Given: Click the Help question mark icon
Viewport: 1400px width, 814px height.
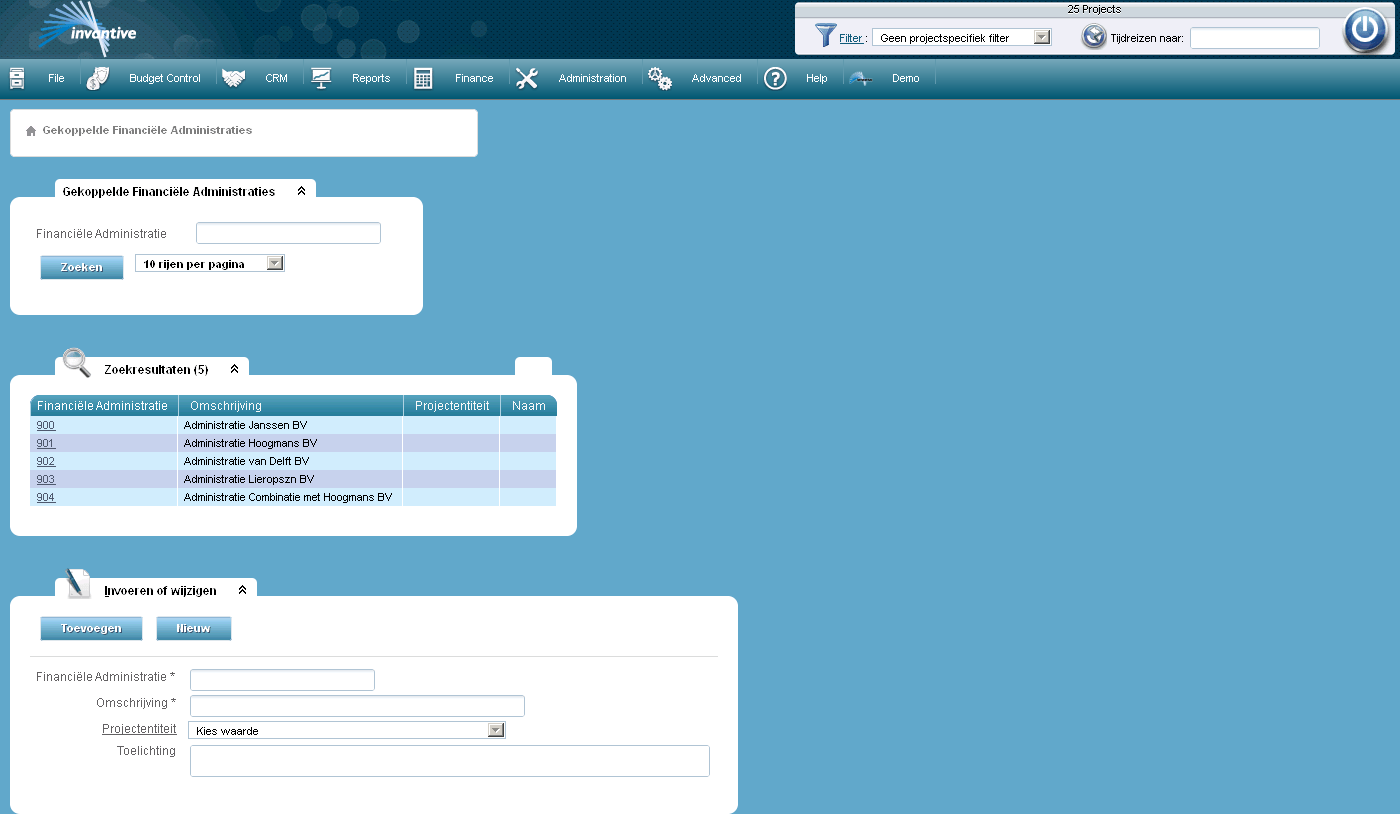Looking at the screenshot, I should 775,78.
